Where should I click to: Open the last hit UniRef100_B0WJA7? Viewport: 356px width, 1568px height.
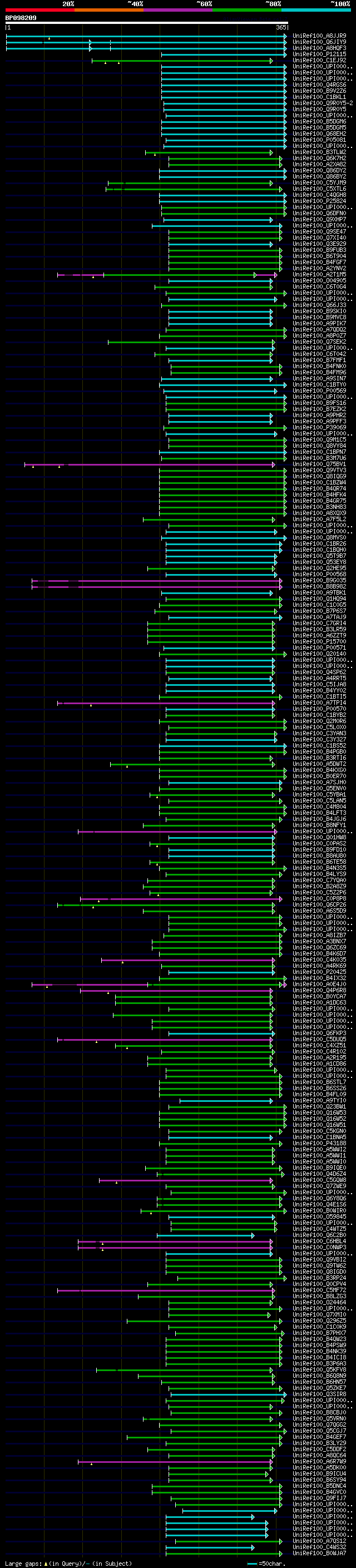tap(319, 1553)
